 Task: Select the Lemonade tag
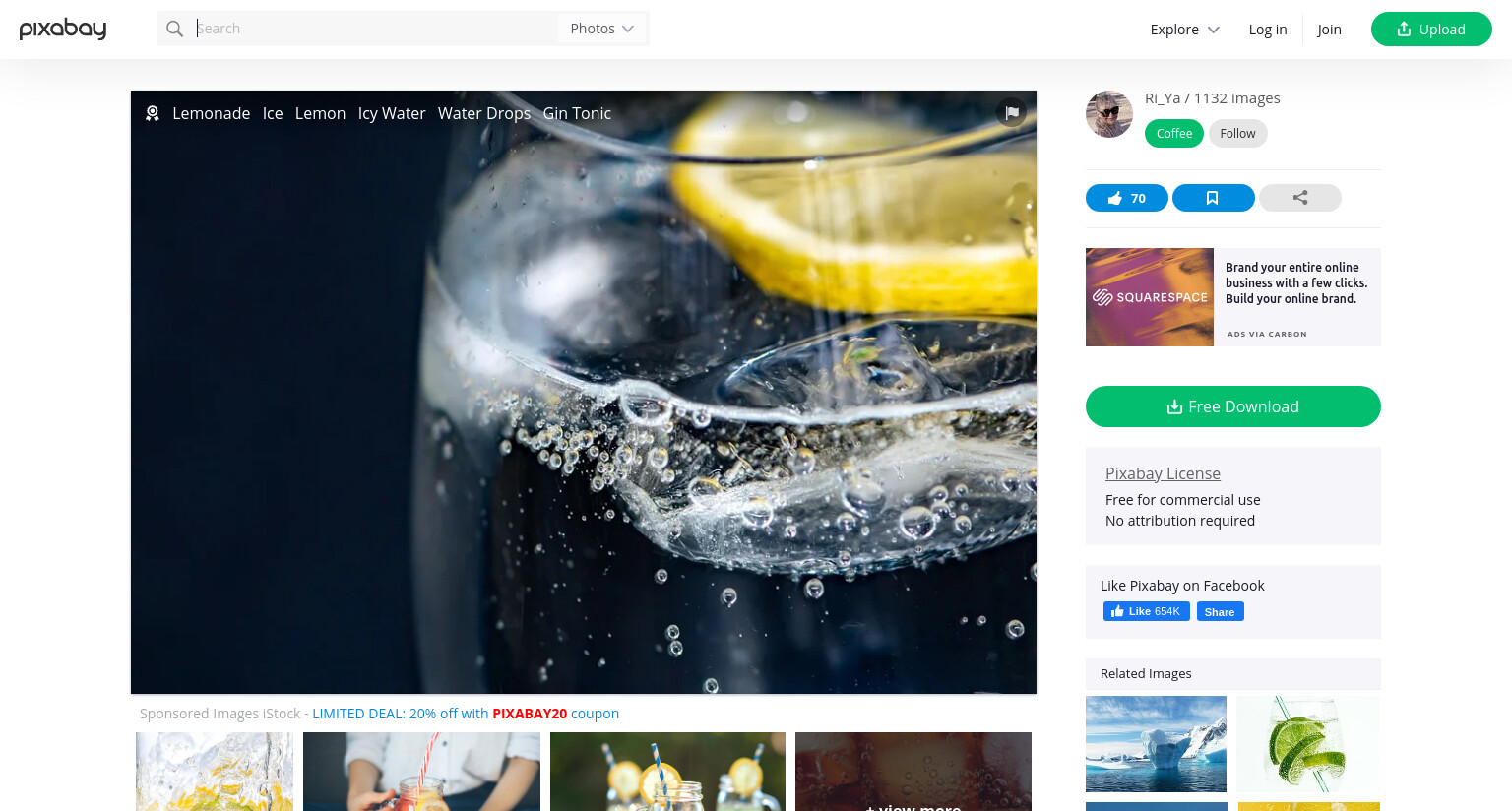211,113
